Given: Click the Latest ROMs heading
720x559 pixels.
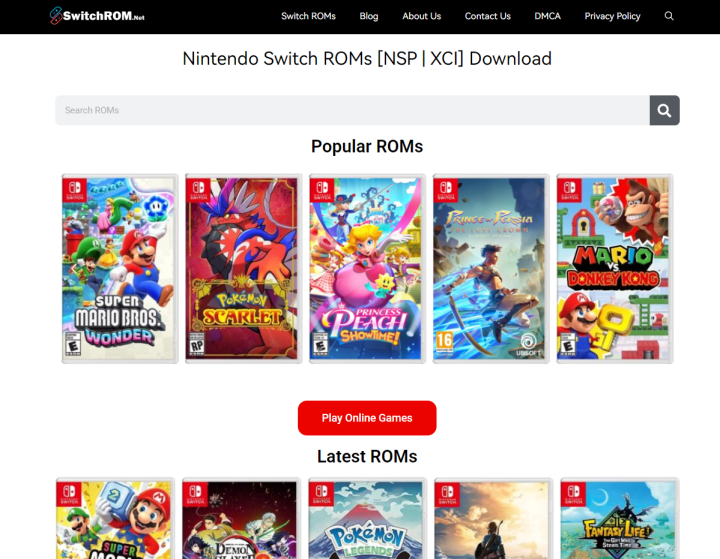Looking at the screenshot, I should click(x=367, y=457).
